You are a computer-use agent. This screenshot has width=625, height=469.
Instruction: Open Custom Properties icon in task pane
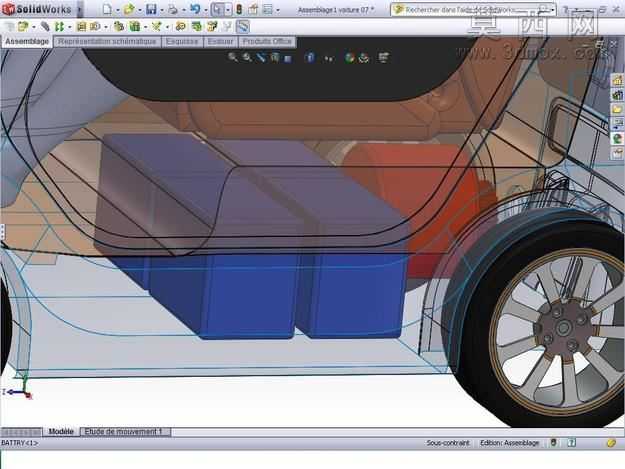pyautogui.click(x=618, y=153)
